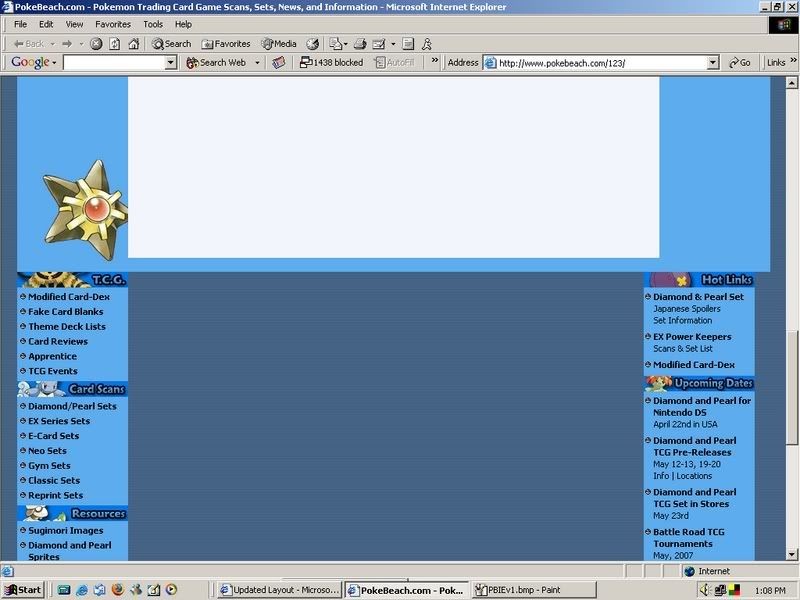The image size is (800, 600).
Task: Click the network connection tray icon
Action: coord(720,590)
